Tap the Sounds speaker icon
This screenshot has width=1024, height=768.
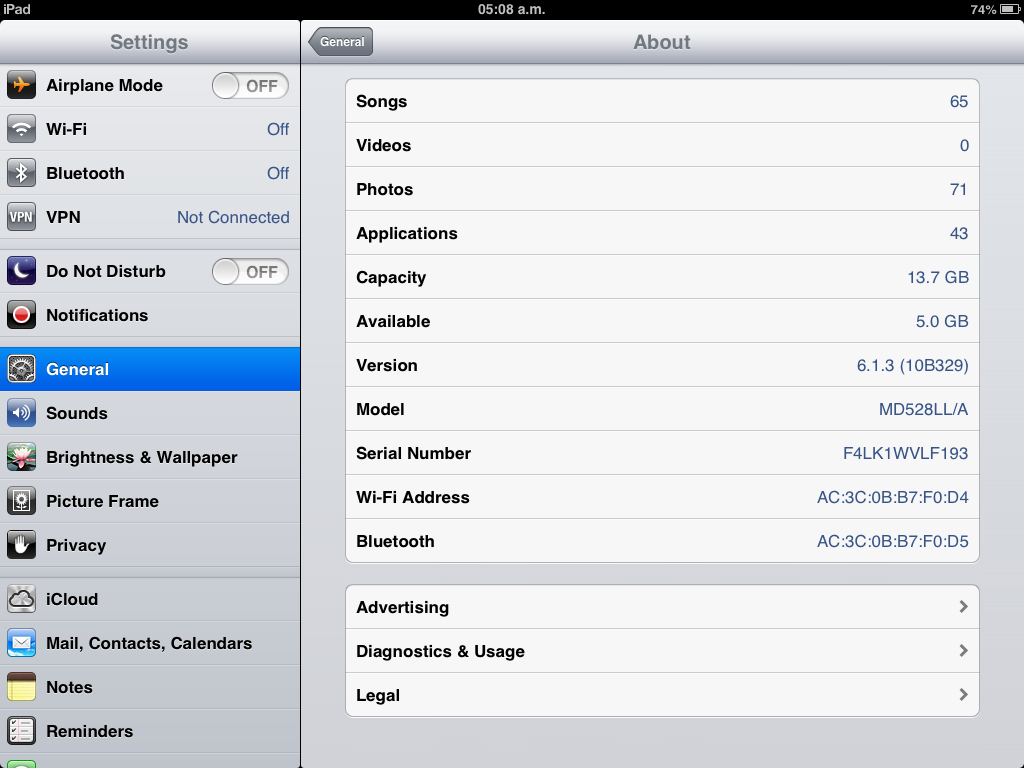coord(22,413)
